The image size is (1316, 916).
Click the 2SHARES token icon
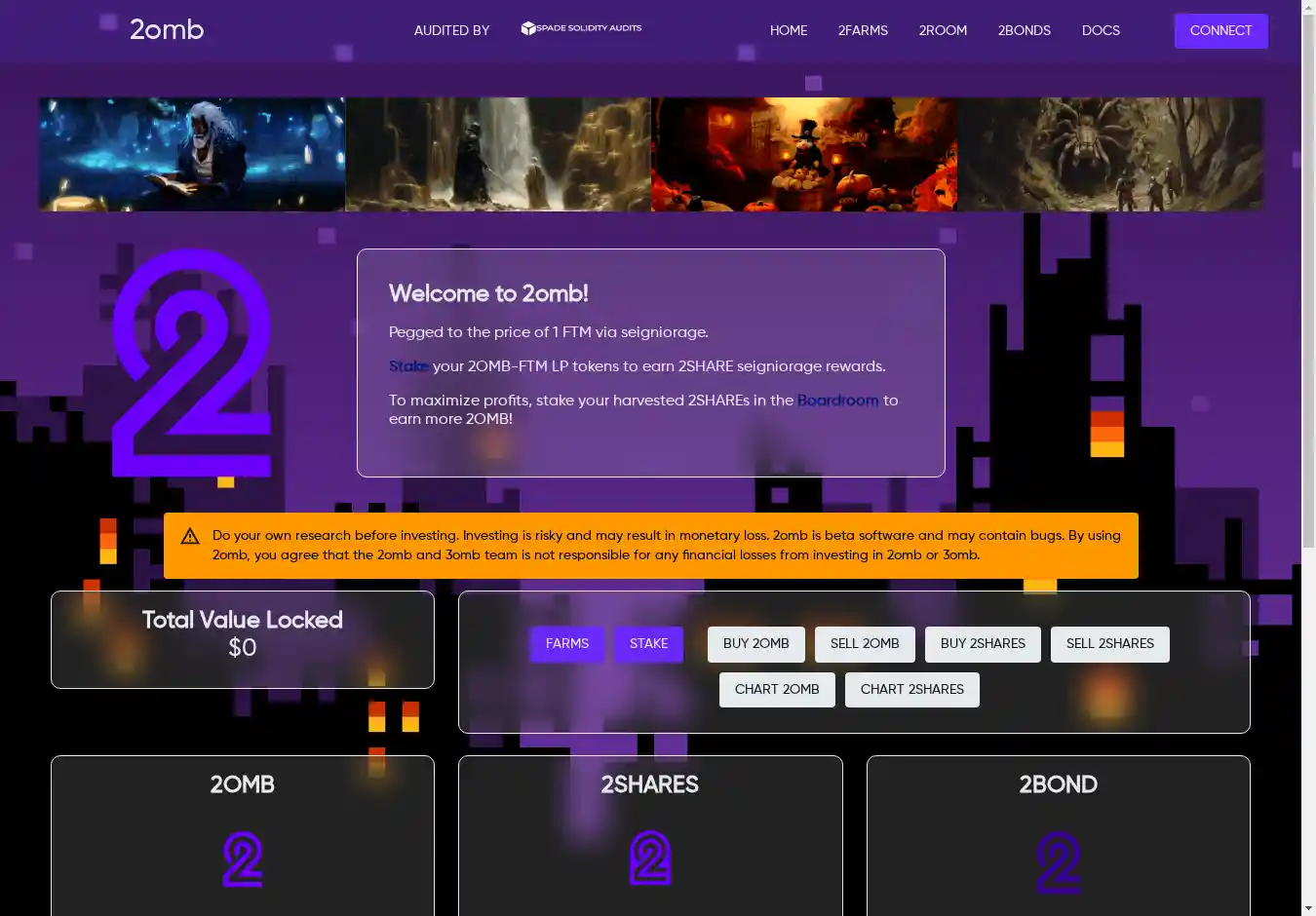pos(650,858)
